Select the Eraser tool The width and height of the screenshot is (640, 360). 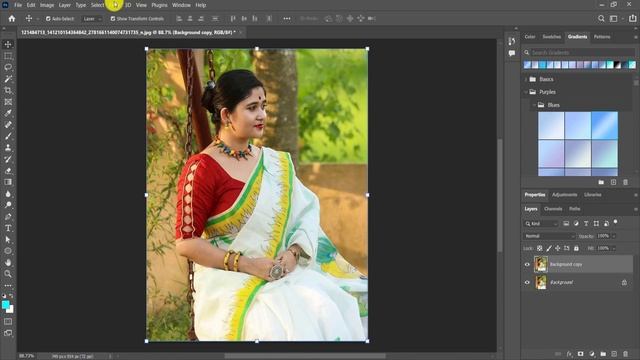point(8,171)
